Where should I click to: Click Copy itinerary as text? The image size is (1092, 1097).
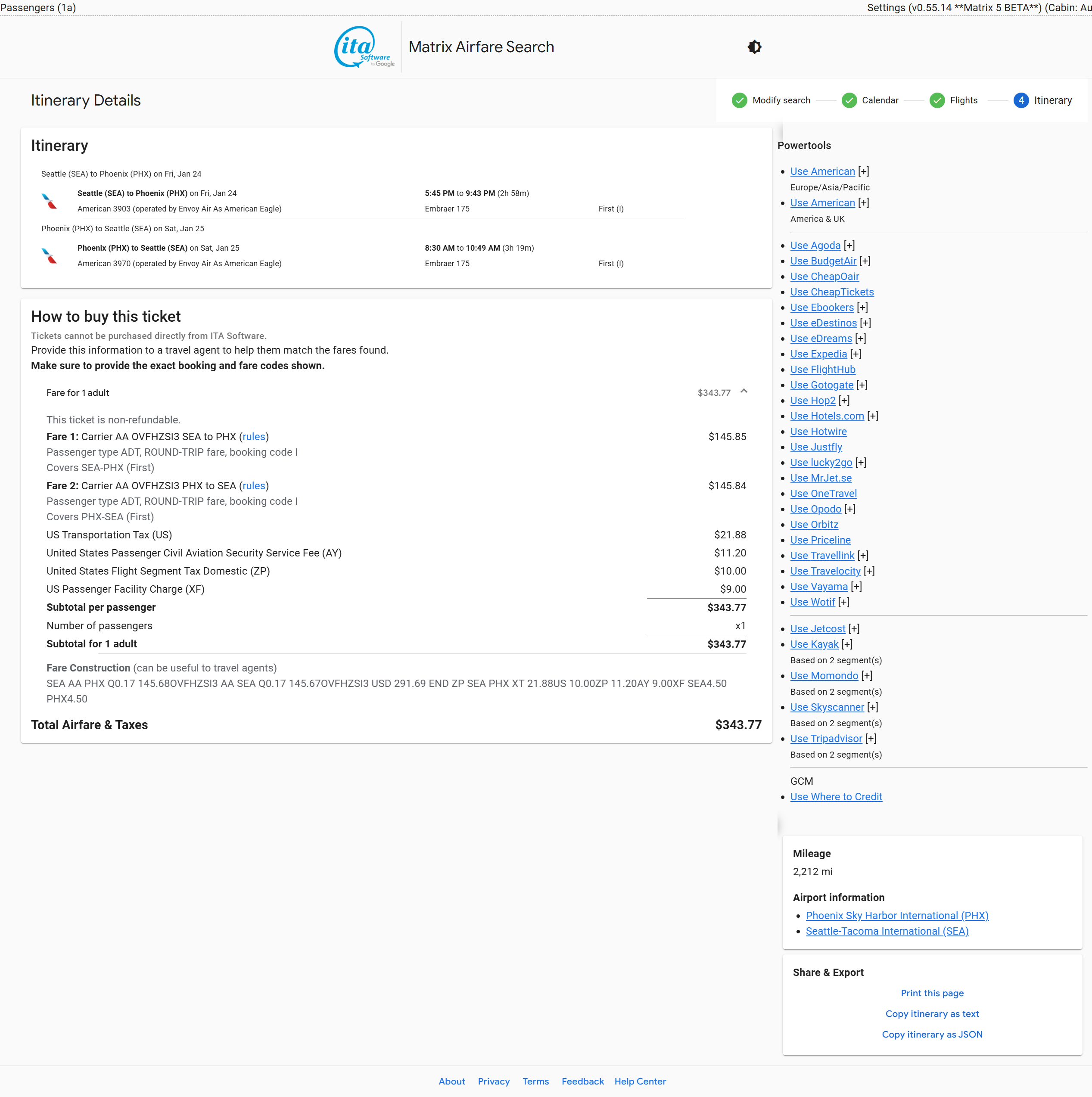[932, 1013]
